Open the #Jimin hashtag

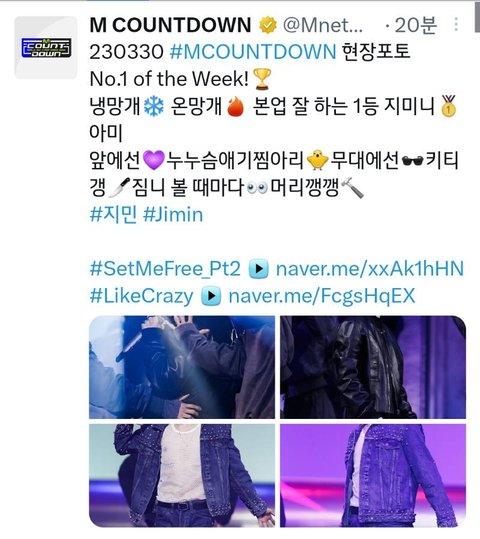click(x=173, y=214)
